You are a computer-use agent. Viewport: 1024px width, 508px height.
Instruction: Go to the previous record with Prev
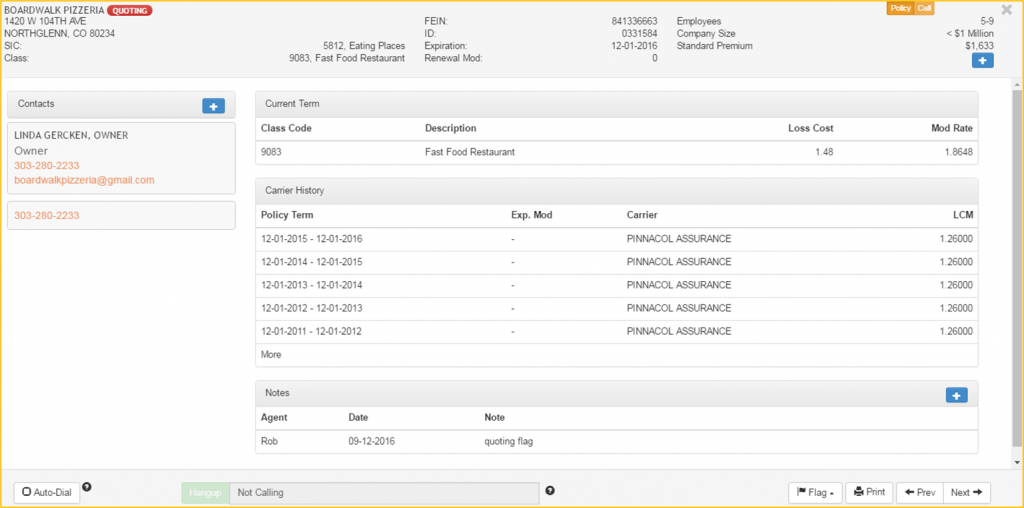click(x=920, y=492)
